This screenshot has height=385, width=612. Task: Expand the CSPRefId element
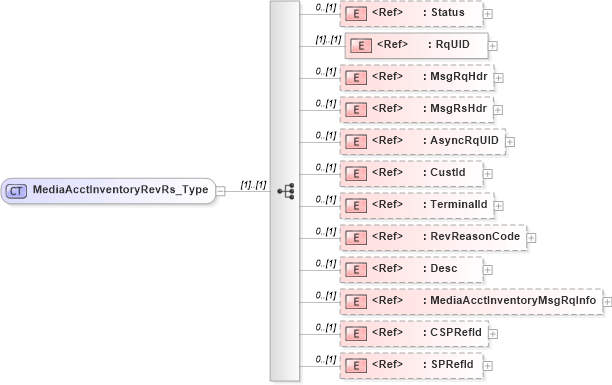coord(493,334)
